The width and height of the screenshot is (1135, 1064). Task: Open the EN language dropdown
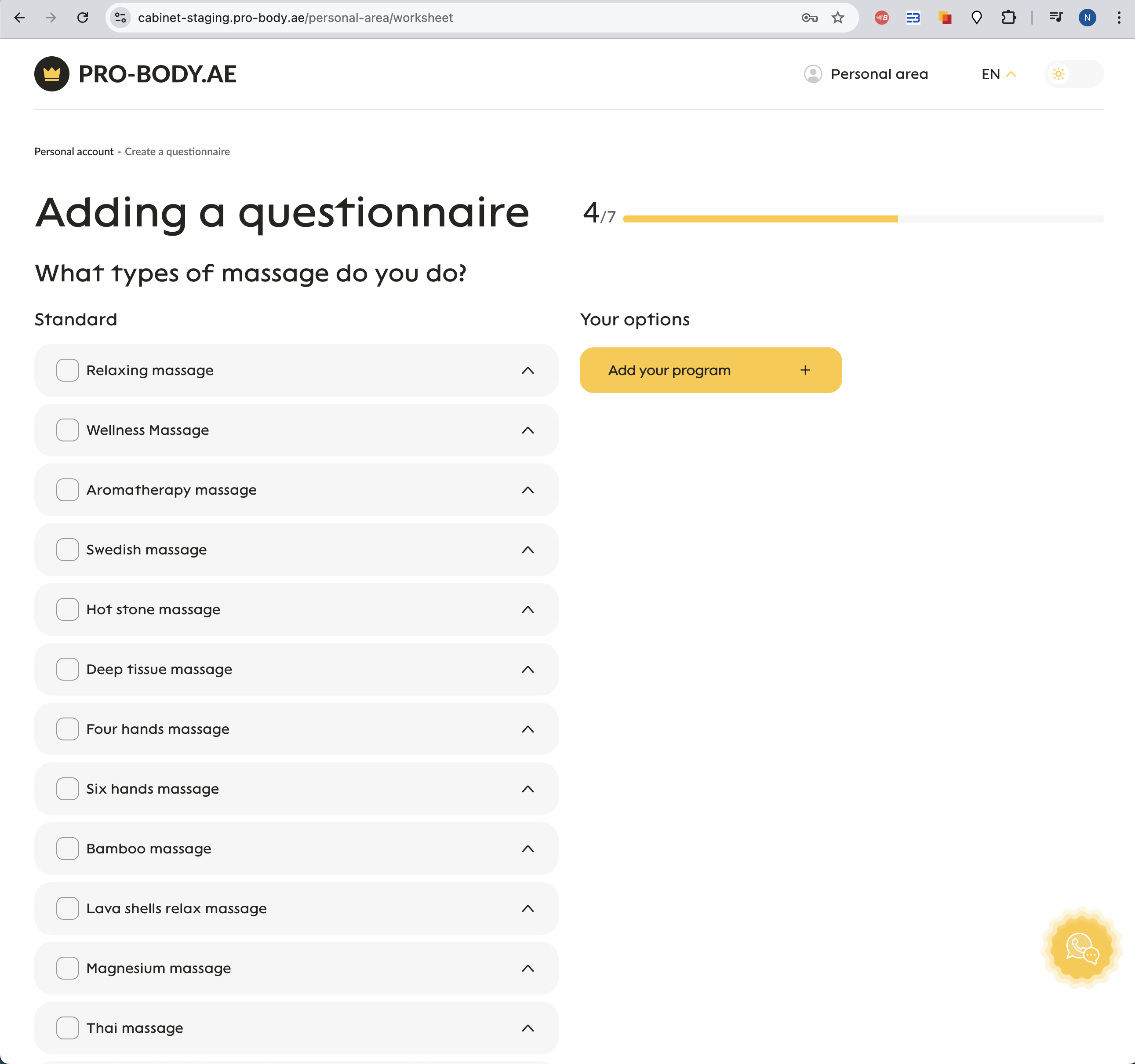(998, 74)
